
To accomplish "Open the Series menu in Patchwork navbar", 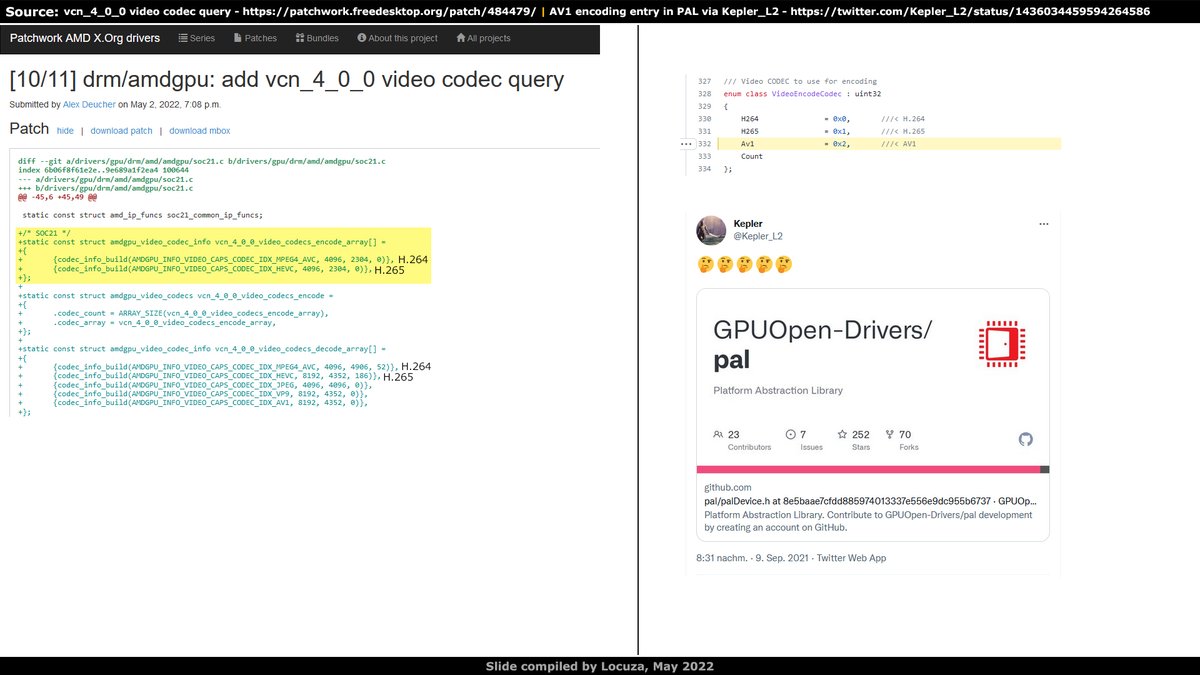I will coord(196,38).
